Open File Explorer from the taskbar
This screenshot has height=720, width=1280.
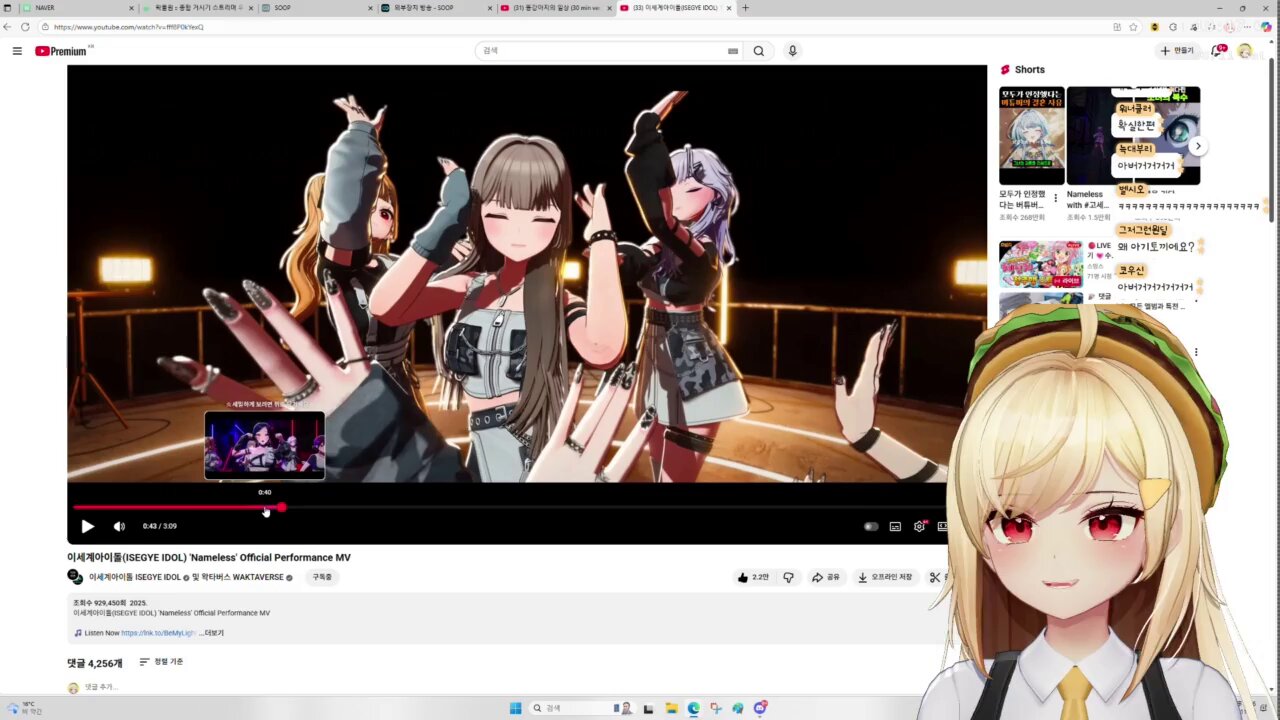pos(671,708)
